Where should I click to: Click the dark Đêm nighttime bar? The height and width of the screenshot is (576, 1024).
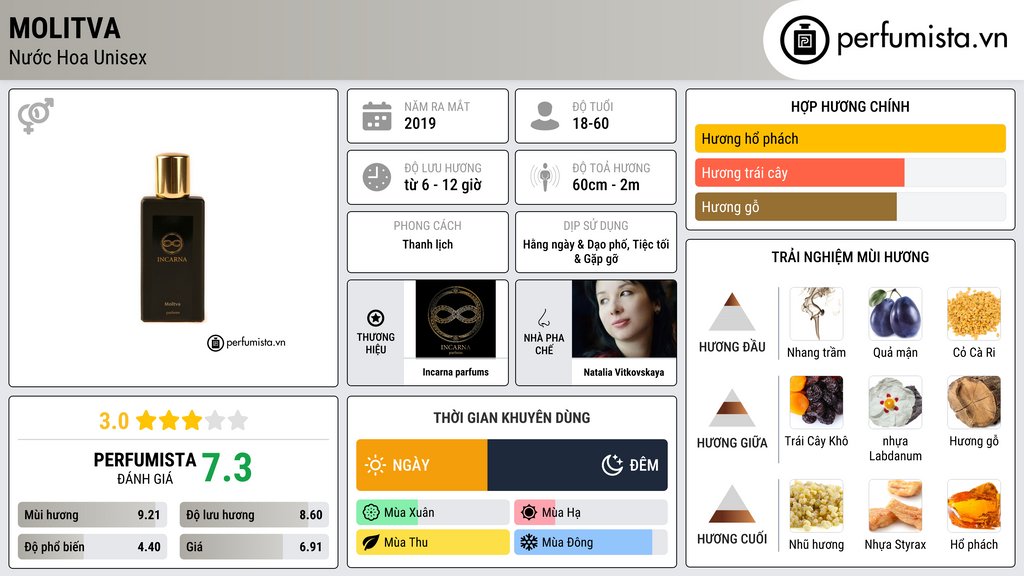577,465
